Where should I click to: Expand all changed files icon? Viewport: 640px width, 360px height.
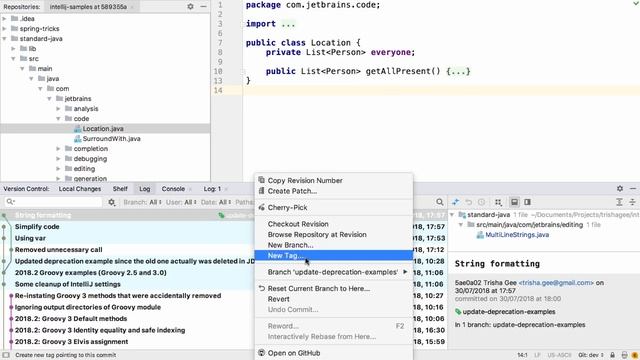coord(619,202)
